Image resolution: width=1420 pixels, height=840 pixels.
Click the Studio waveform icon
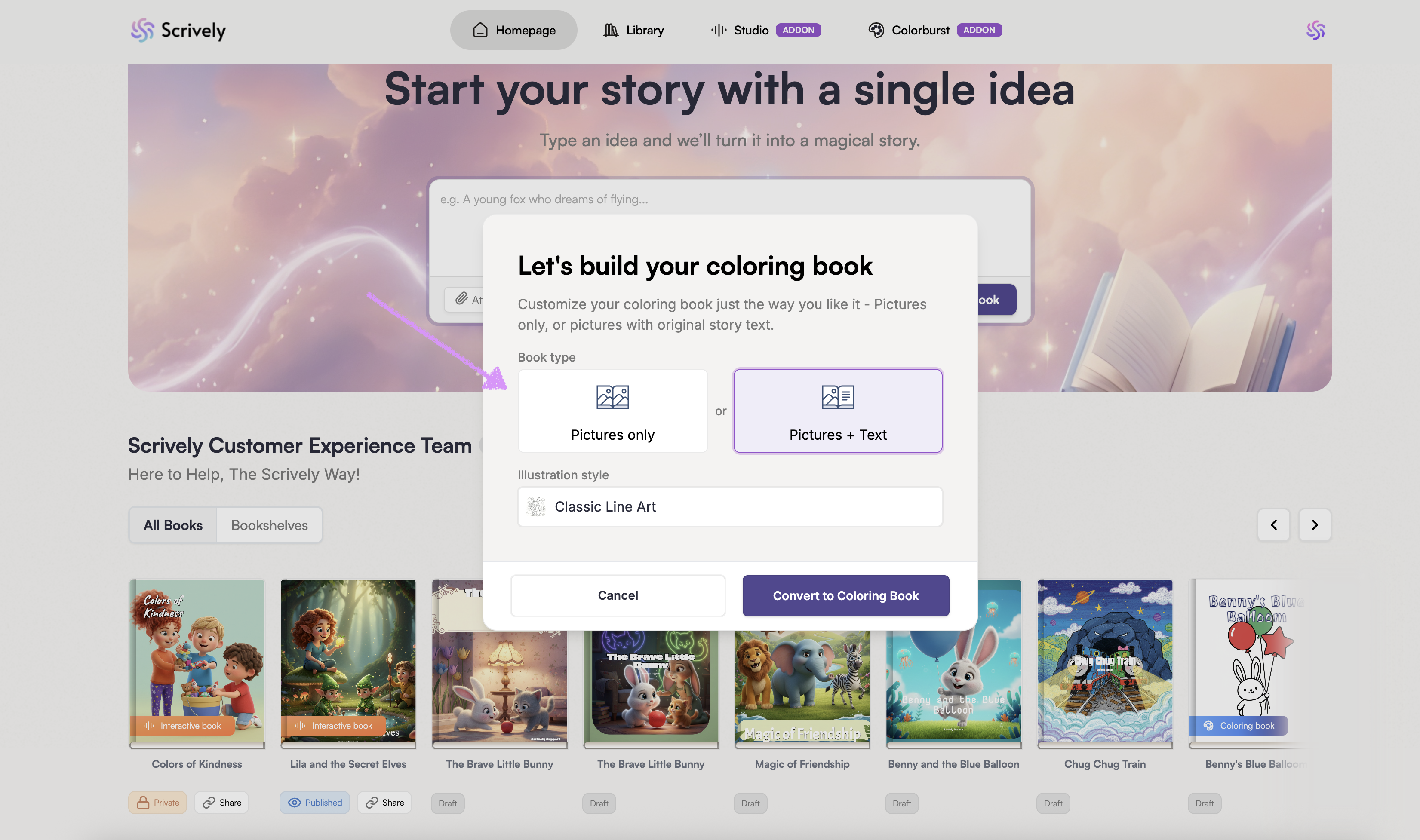coord(719,30)
